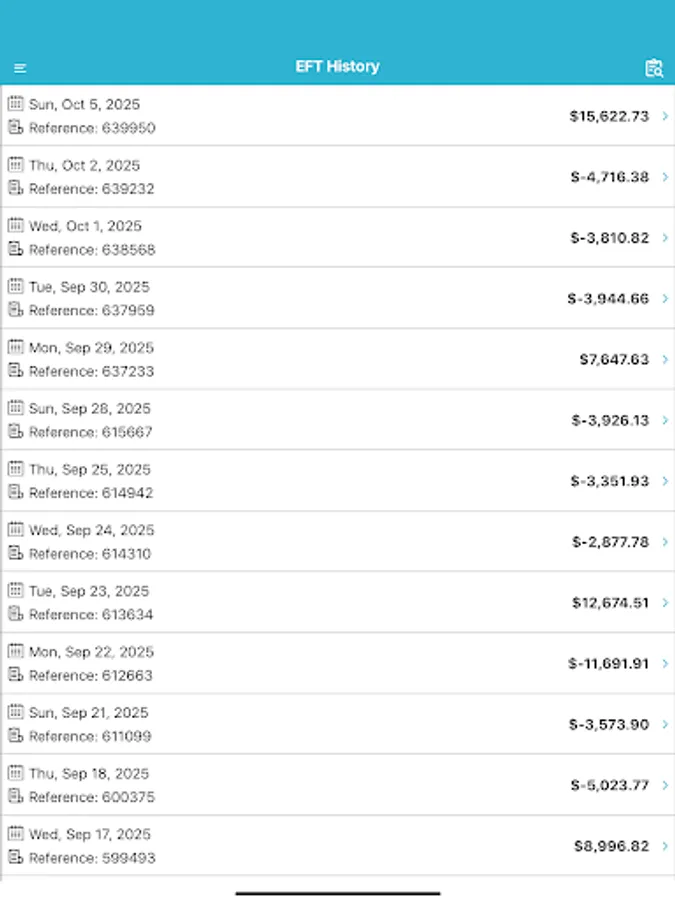Open the EFT search filter icon
This screenshot has width=675, height=900.
pyautogui.click(x=654, y=67)
